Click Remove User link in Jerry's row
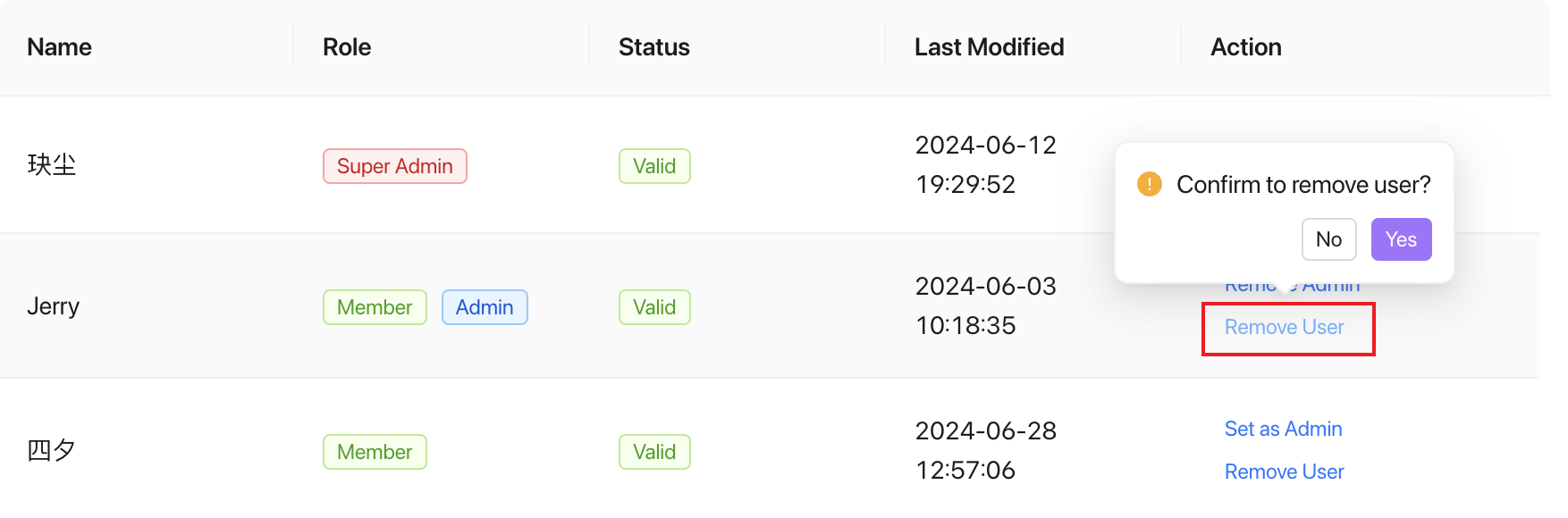Viewport: 1568px width, 518px height. 1284,327
